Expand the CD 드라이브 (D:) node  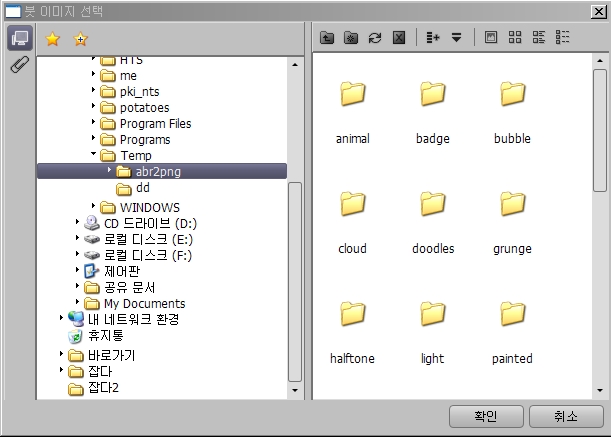coord(77,221)
